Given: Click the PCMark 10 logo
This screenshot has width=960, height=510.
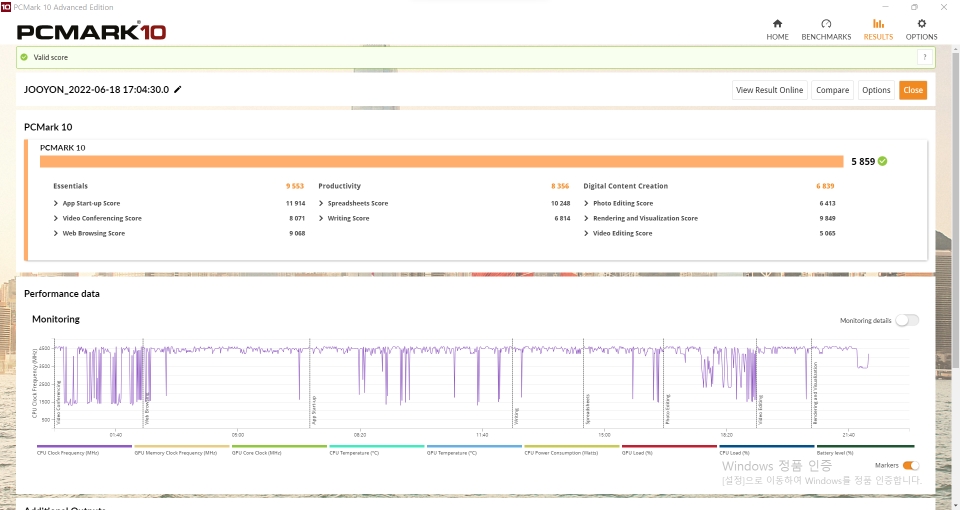Looking at the screenshot, I should (91, 31).
